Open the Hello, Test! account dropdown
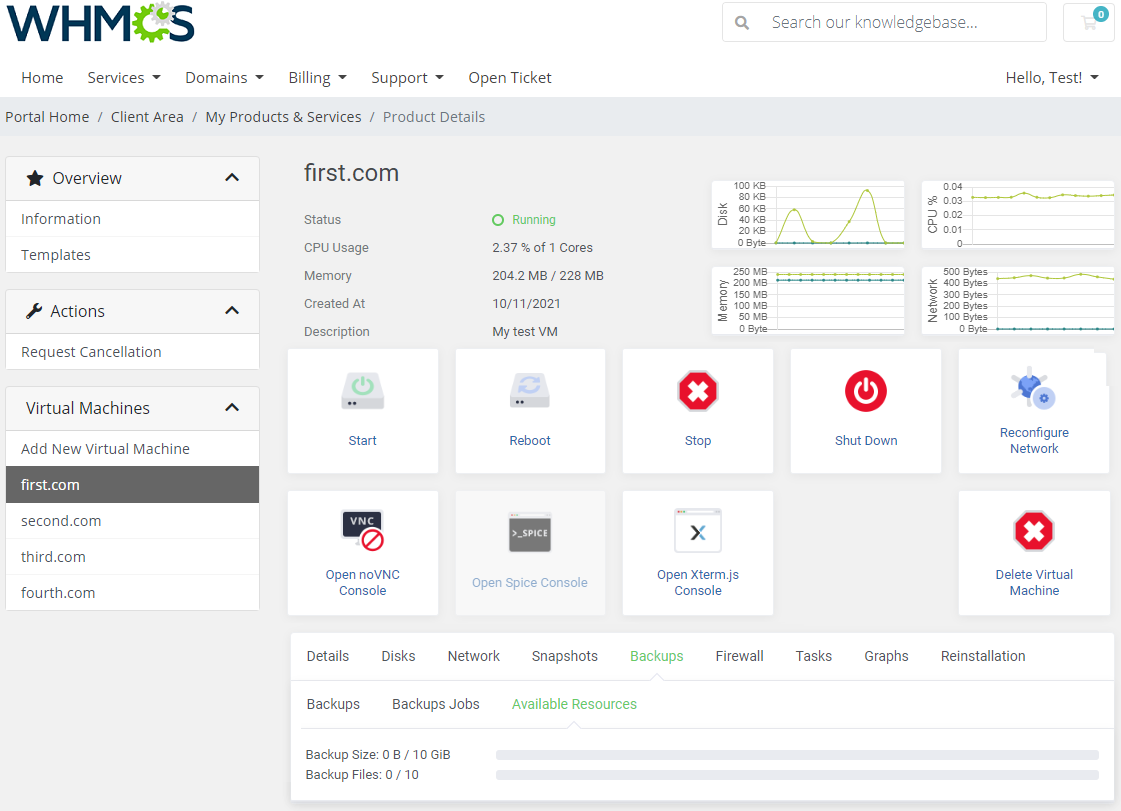 point(1052,77)
